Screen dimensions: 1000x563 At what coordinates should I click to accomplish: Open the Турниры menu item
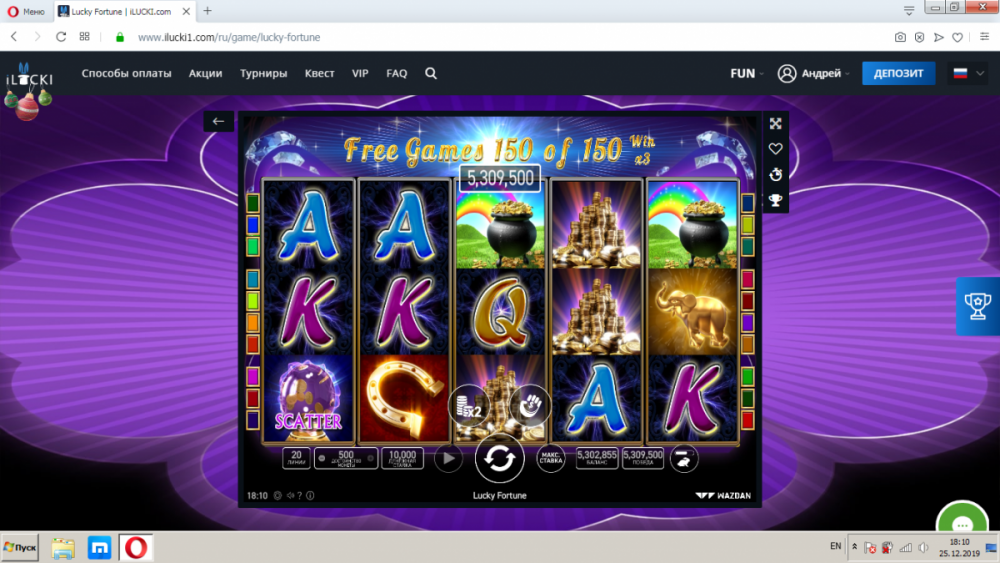(263, 73)
